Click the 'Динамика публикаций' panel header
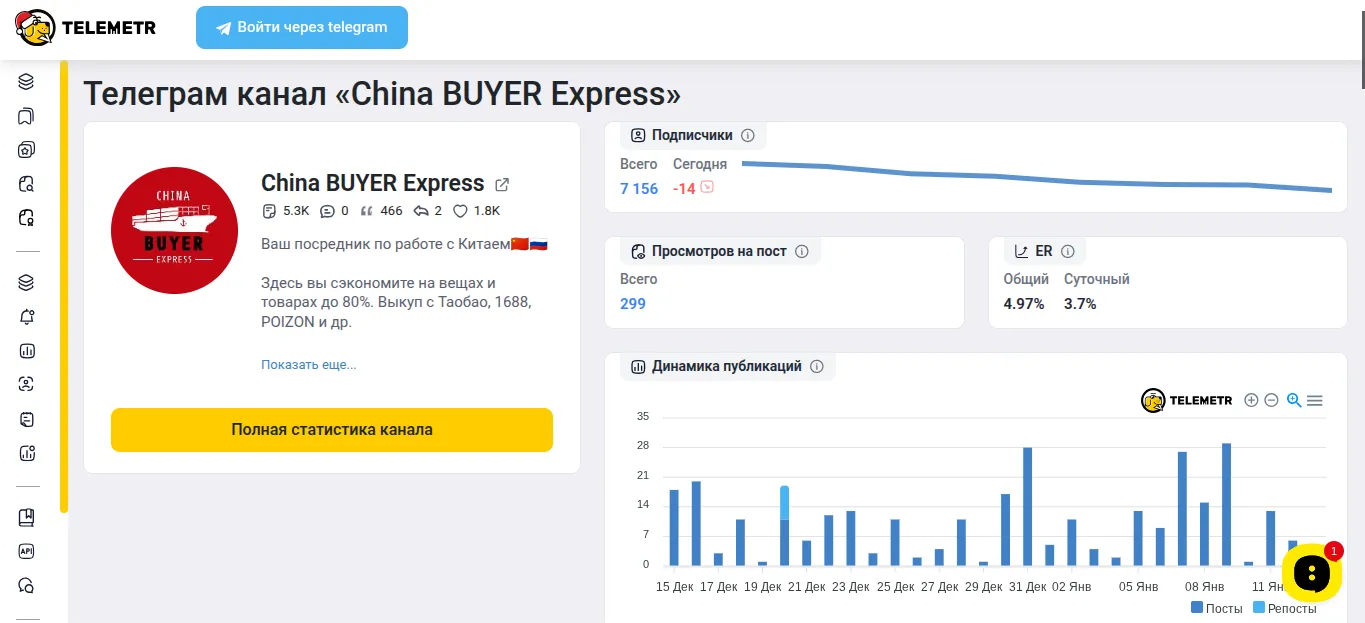Viewport: 1365px width, 623px height. [x=727, y=366]
